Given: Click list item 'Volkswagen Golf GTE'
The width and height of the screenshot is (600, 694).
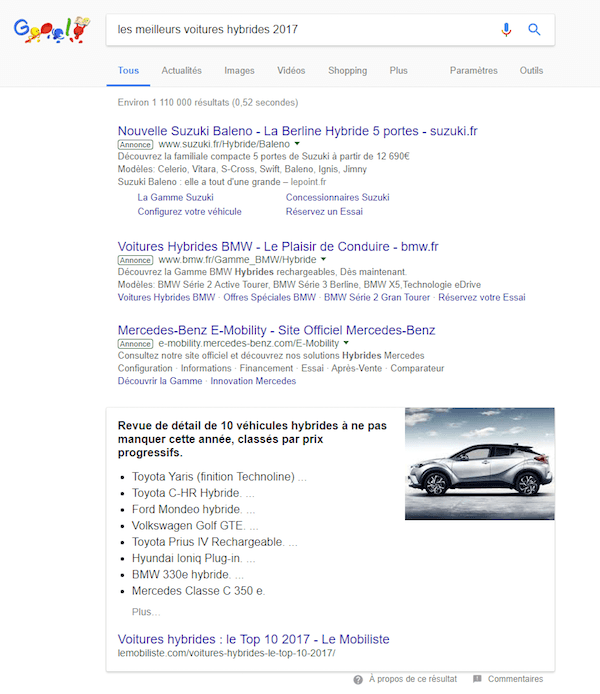Looking at the screenshot, I should coord(188,526).
